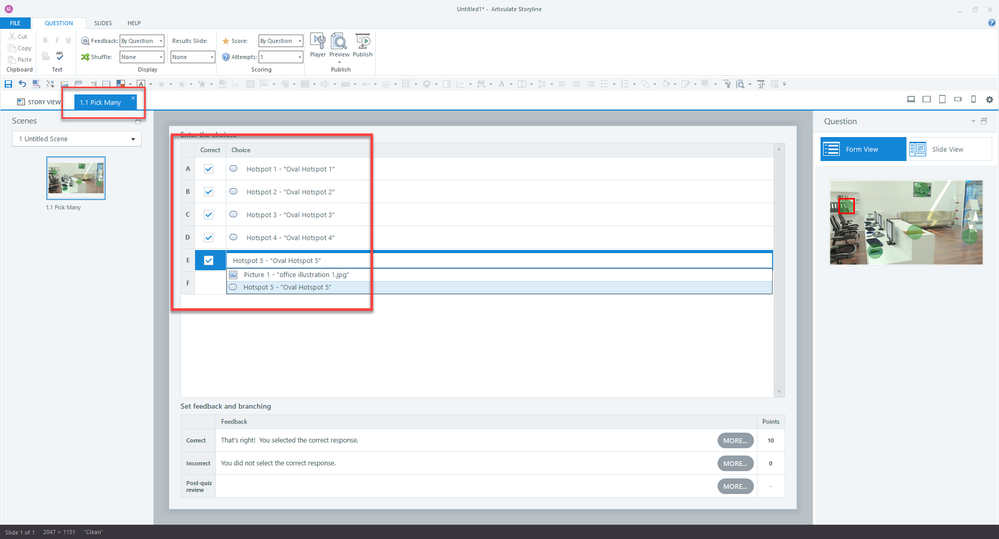Click MORE button for Correct feedback
999x539 pixels.
tap(735, 440)
